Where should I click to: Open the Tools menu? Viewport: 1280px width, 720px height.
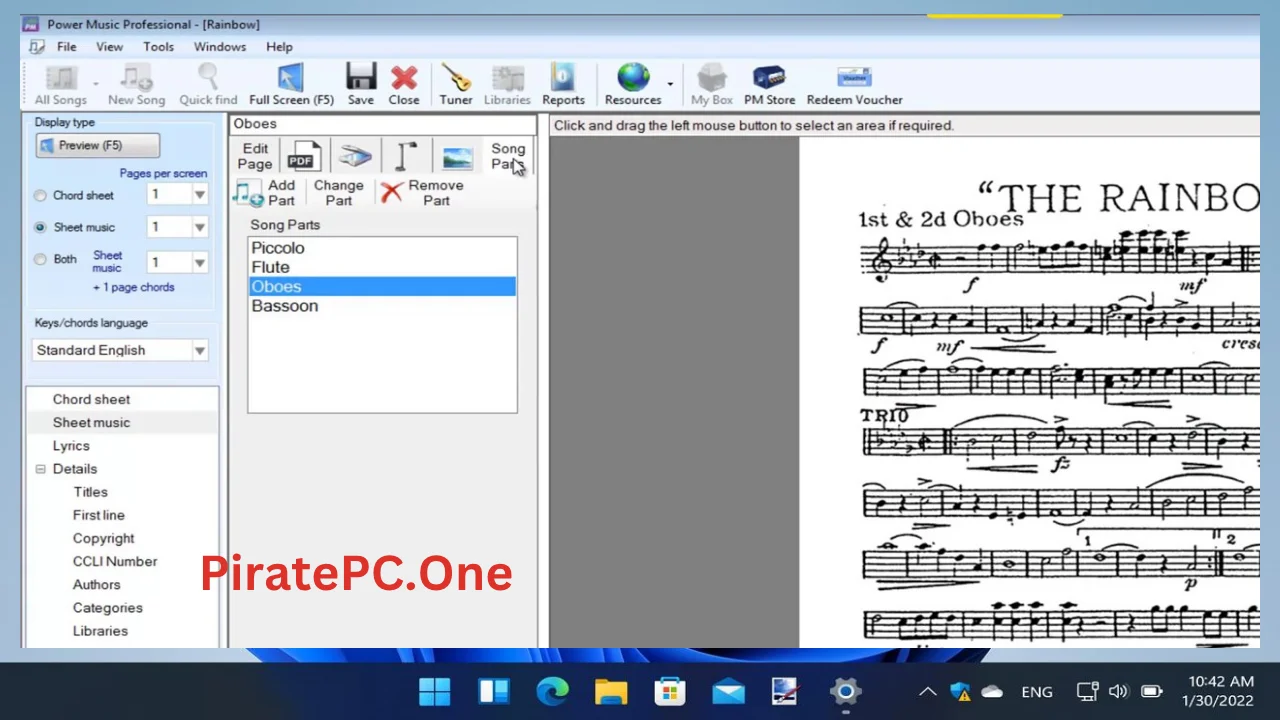click(158, 47)
